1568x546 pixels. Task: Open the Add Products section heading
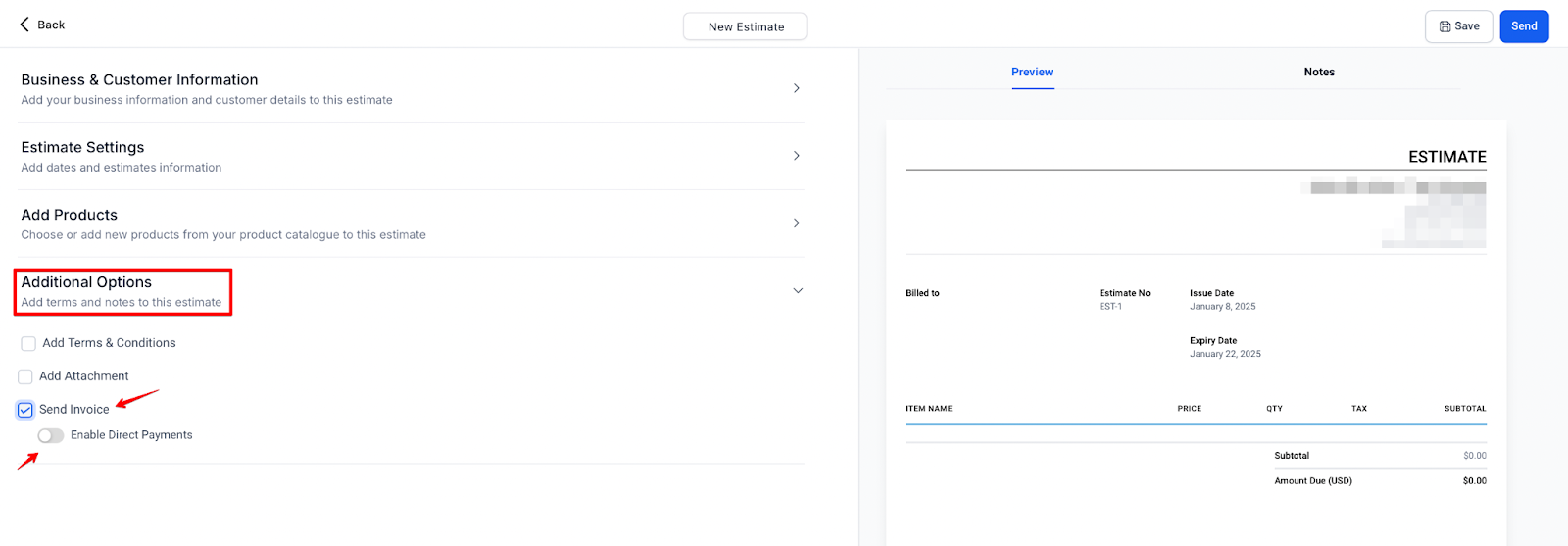coord(70,215)
